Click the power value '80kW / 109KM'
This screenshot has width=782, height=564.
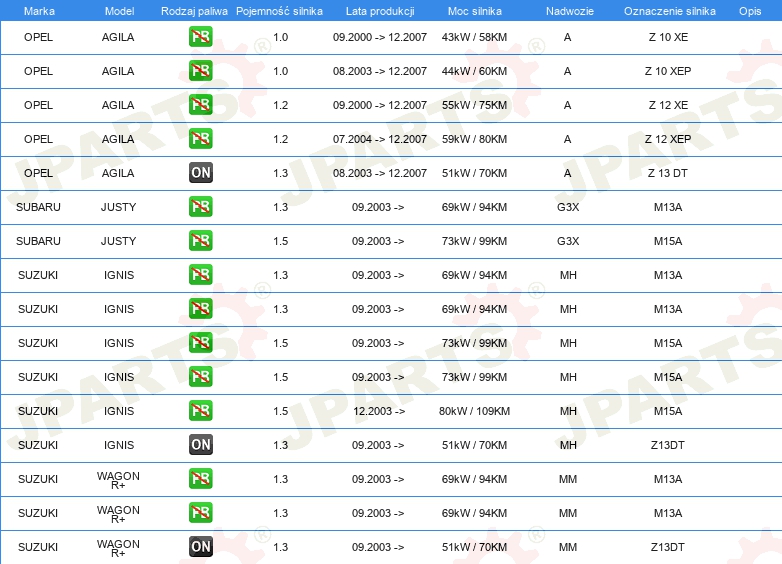pyautogui.click(x=474, y=411)
